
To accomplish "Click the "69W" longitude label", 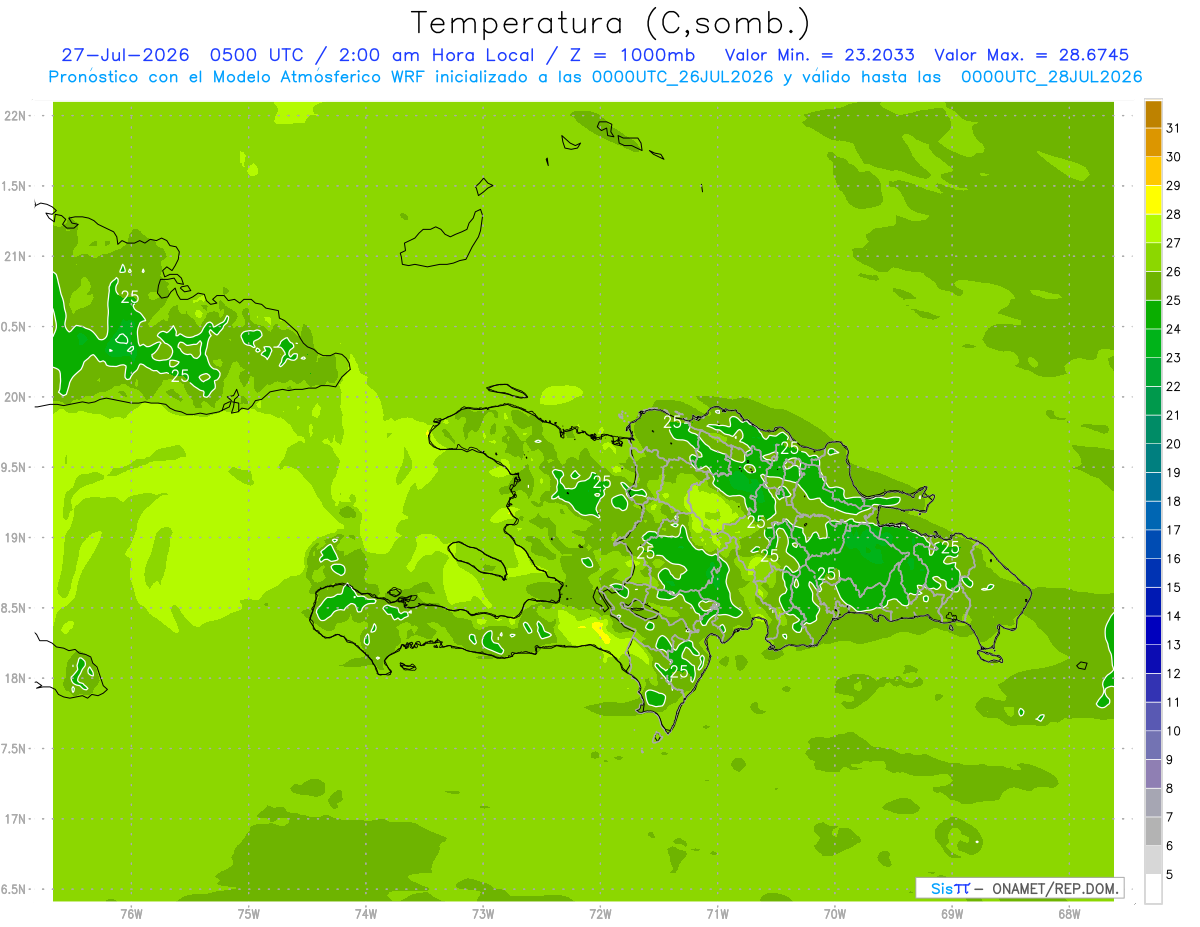I will (952, 914).
